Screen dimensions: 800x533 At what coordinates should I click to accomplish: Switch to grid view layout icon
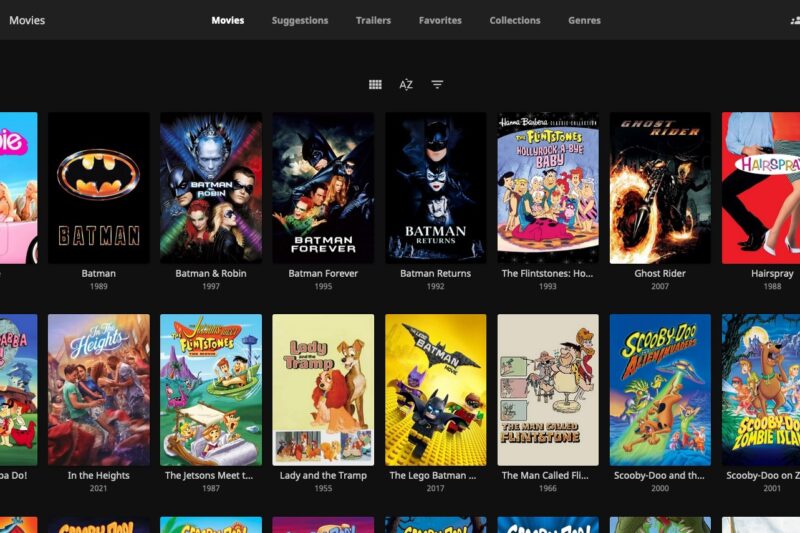[375, 85]
